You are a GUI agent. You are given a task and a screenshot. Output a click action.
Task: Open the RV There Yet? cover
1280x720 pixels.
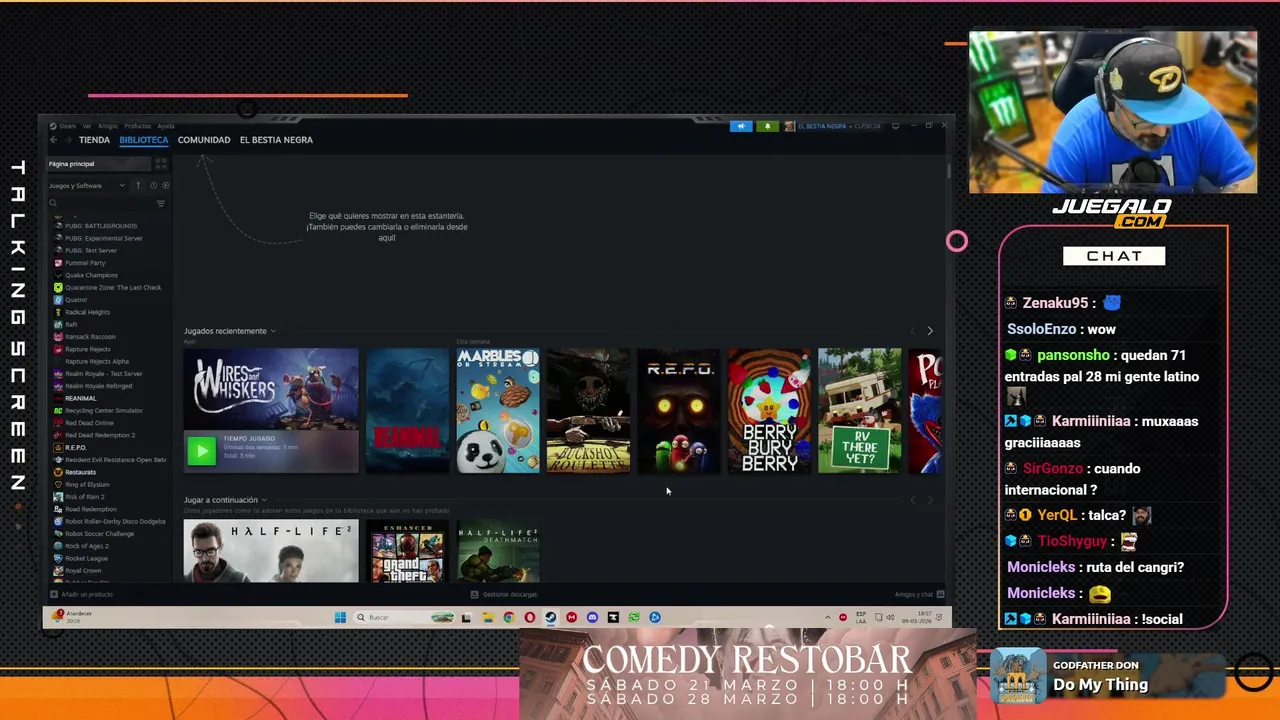(x=860, y=411)
